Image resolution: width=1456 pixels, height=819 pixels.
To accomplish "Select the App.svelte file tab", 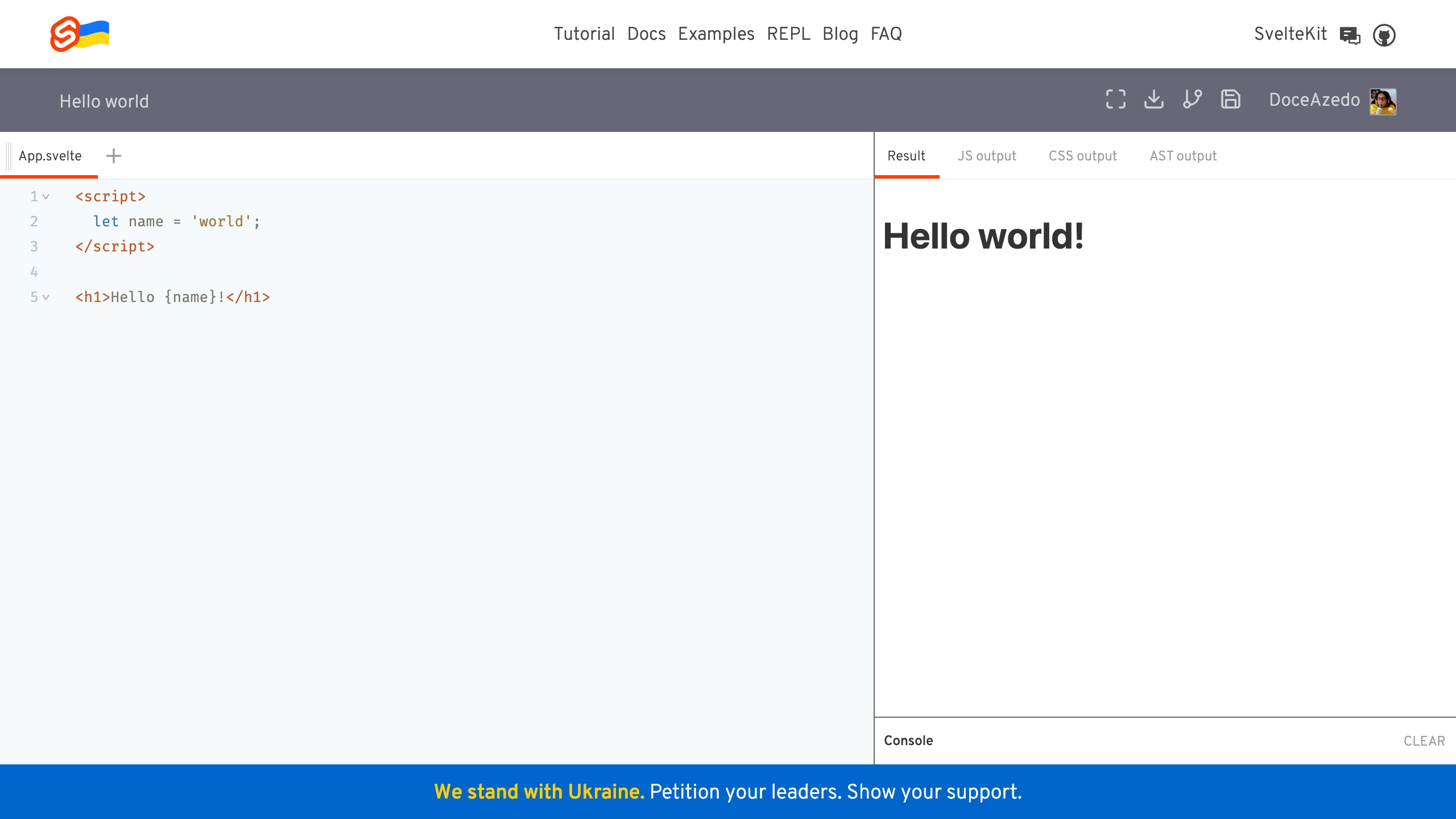I will click(x=50, y=156).
